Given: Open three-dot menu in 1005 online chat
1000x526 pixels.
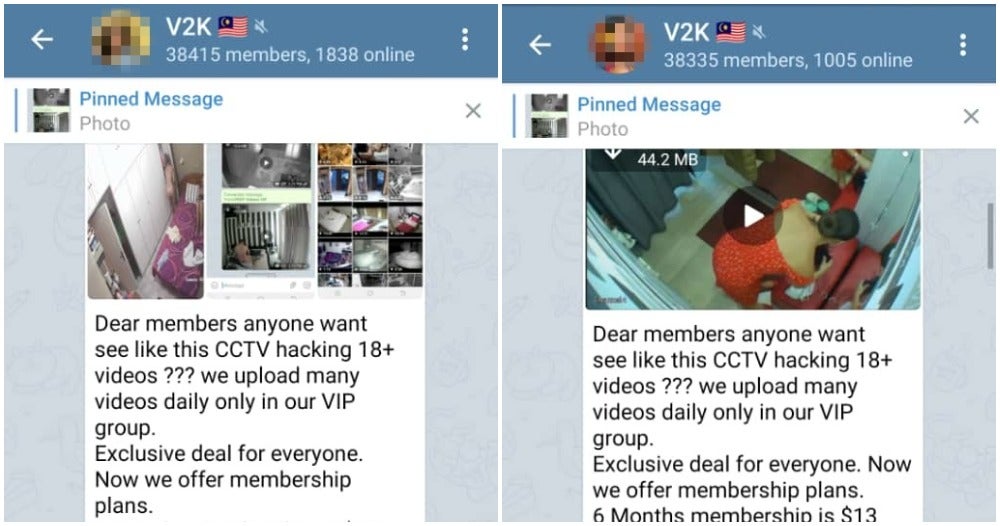Looking at the screenshot, I should tap(963, 45).
